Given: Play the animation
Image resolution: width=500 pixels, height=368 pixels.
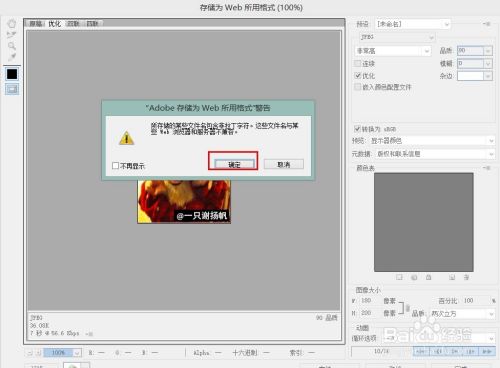Looking at the screenshot, I should [x=454, y=351].
